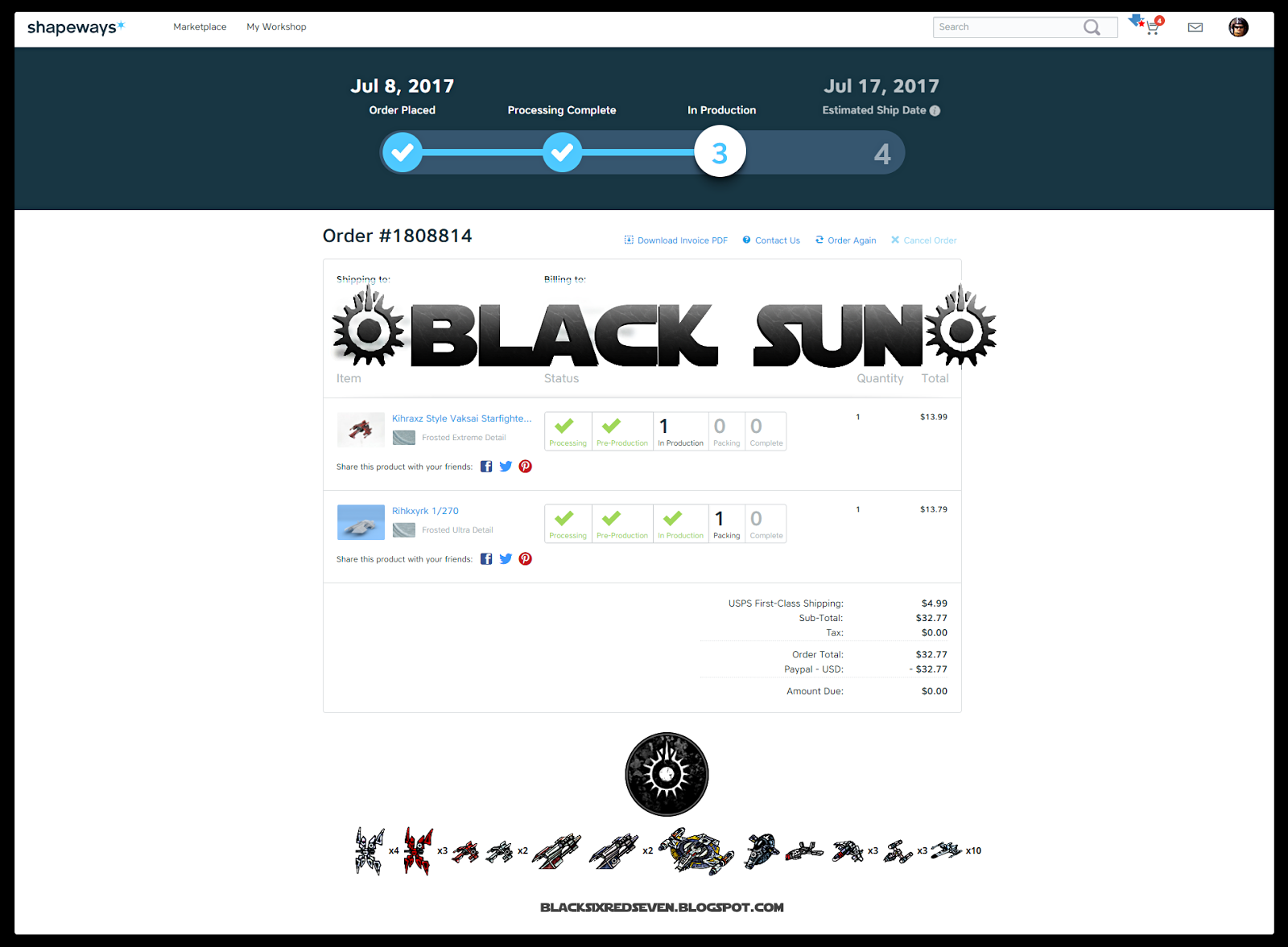Screen dimensions: 1288x947
Task: Open the Rihkxyrk 1/270 product thumbnail
Action: (361, 522)
